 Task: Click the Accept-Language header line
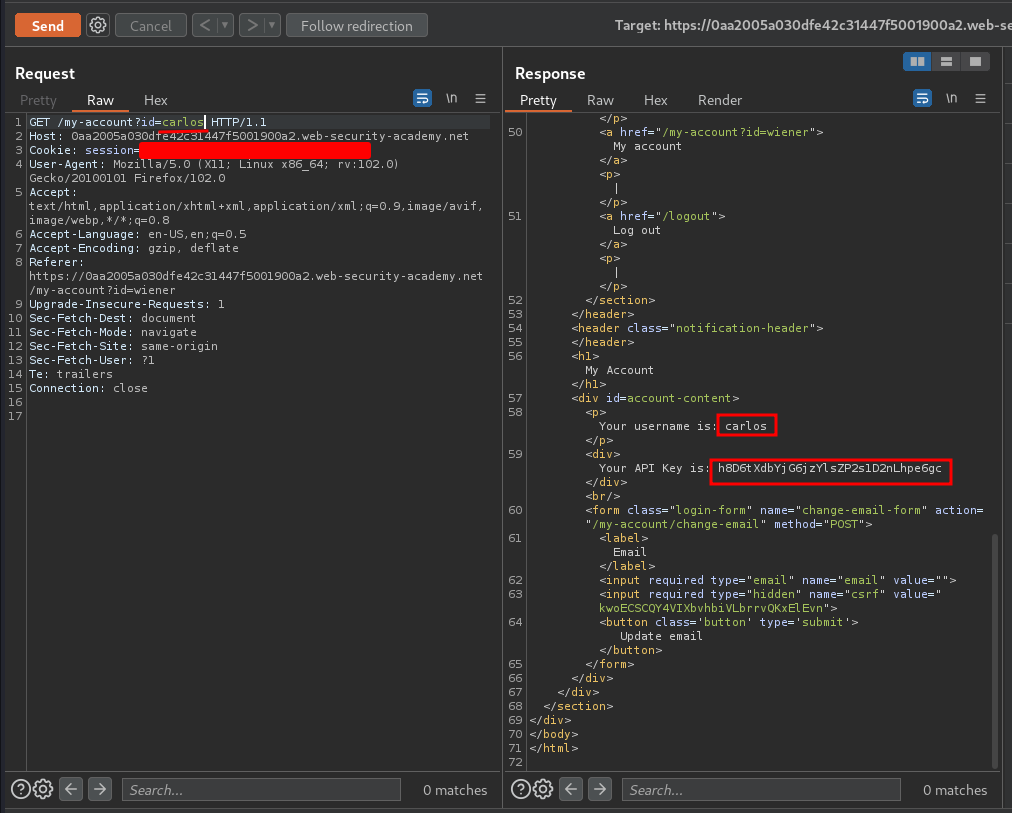(x=137, y=234)
